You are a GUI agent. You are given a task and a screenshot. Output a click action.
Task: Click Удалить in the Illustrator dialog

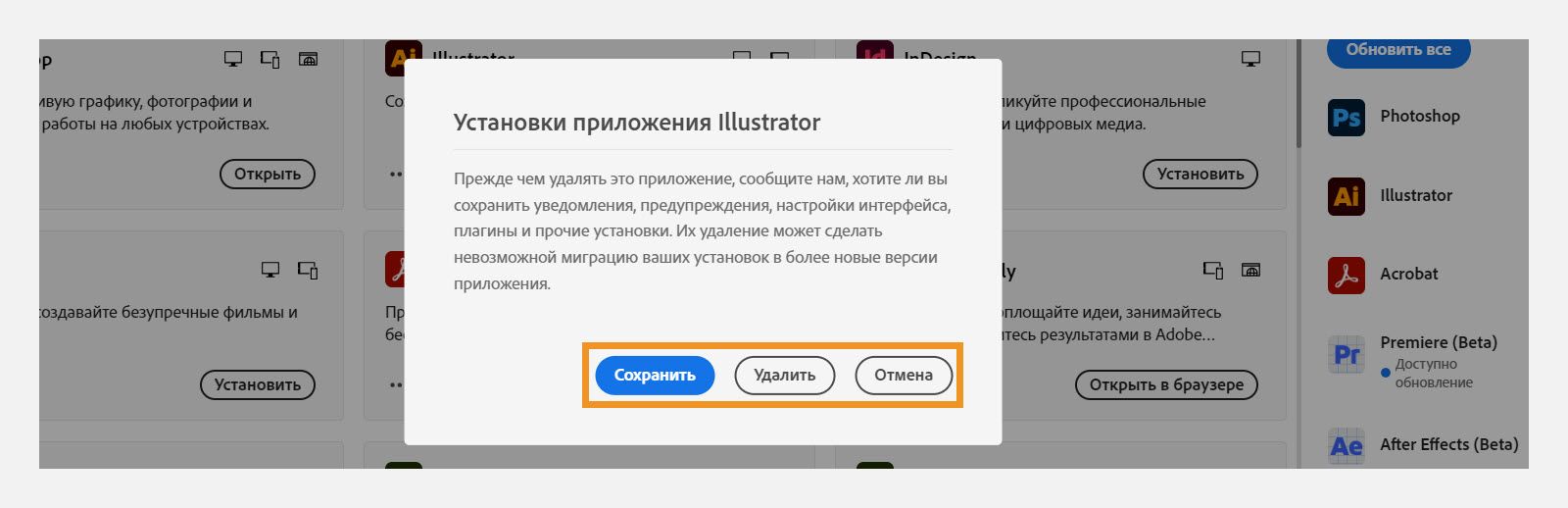coord(785,375)
